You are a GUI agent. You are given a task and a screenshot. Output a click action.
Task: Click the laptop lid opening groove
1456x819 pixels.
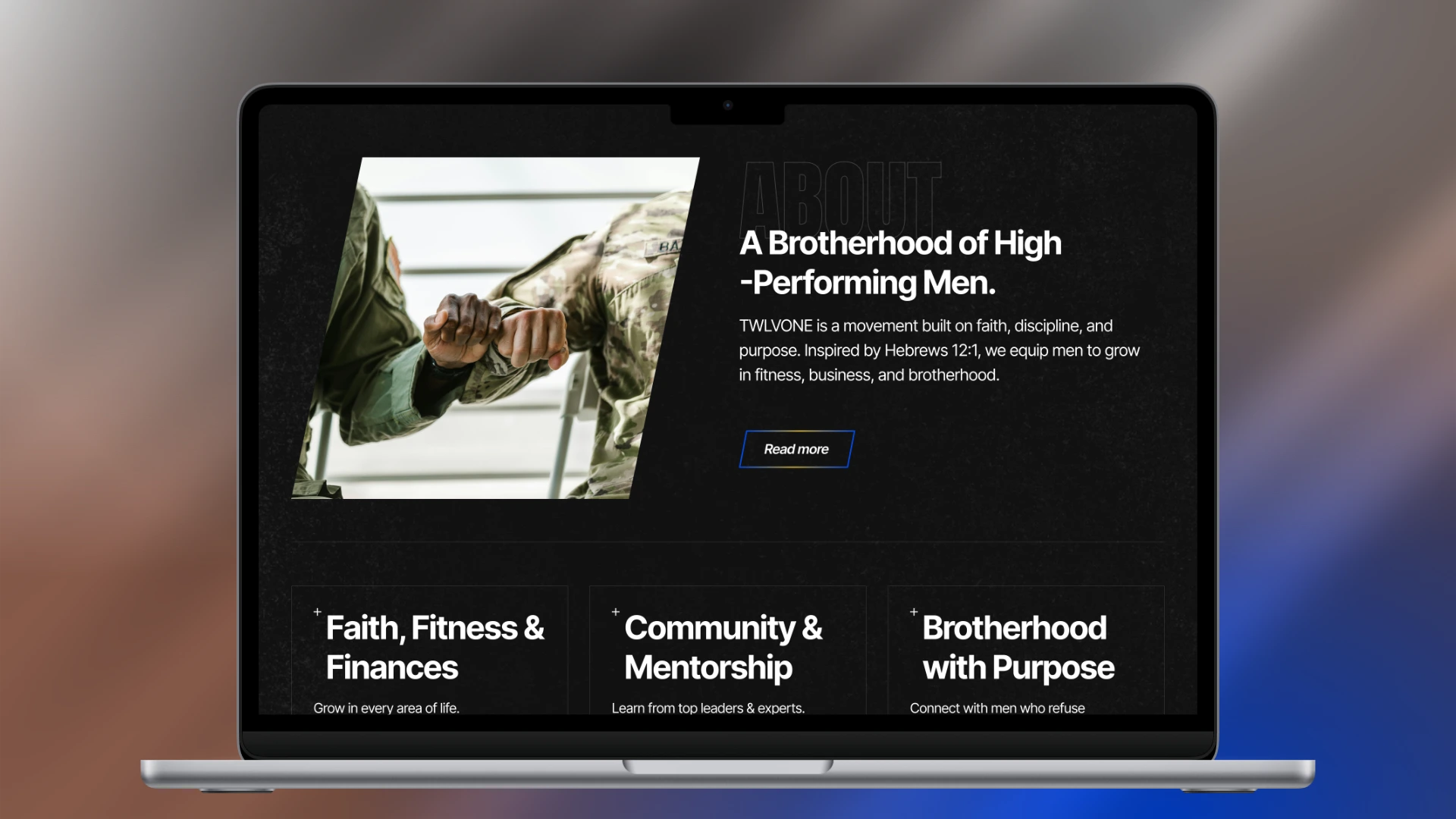point(728,766)
